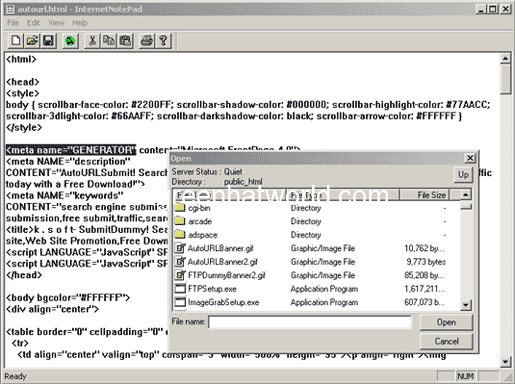Click the arcade file name text
This screenshot has height=384, width=515.
click(200, 221)
